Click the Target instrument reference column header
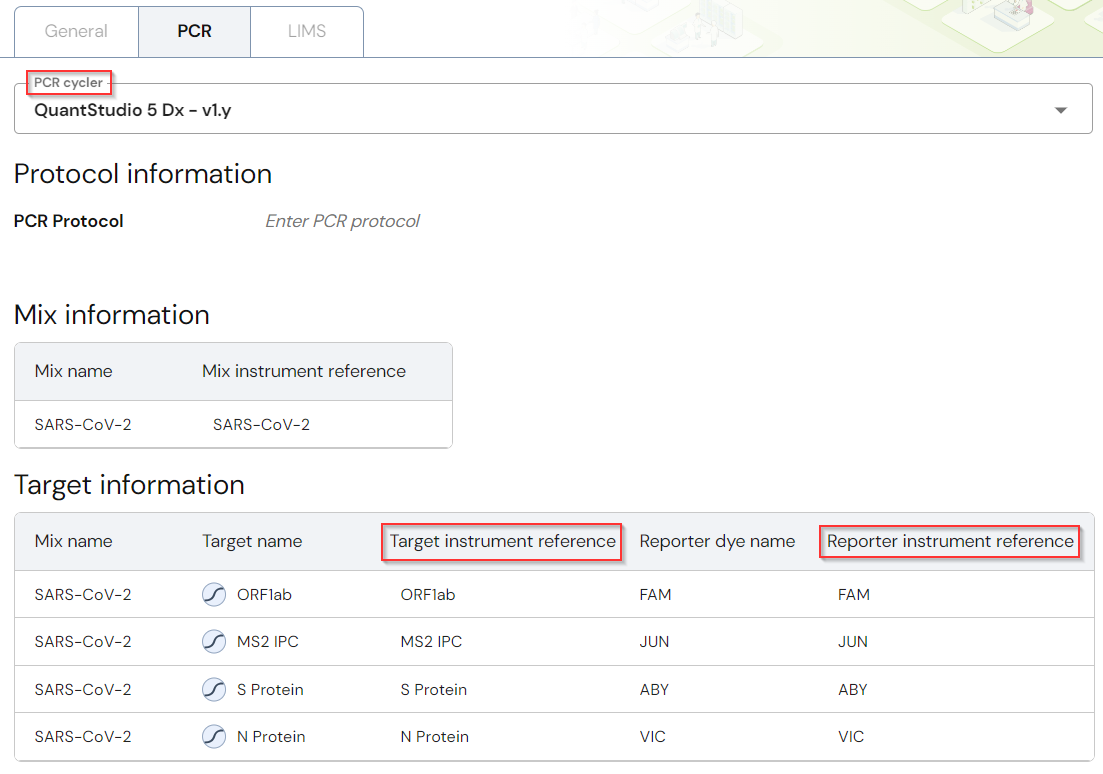Screen dimensions: 1103x774 click(503, 541)
